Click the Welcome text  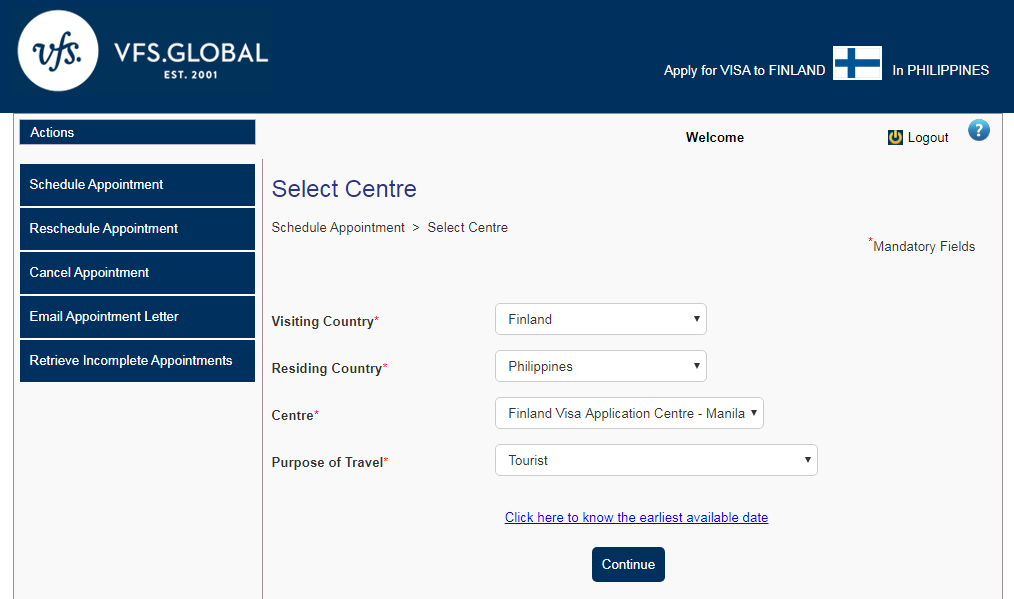coord(715,137)
